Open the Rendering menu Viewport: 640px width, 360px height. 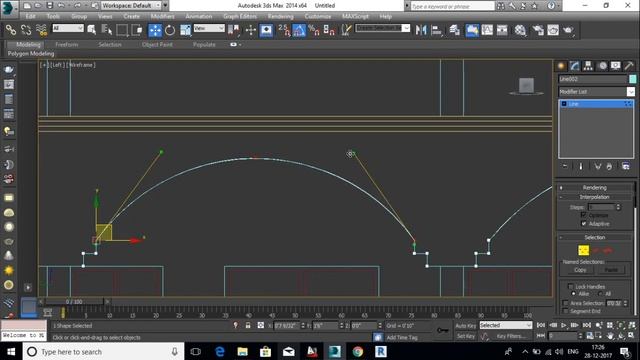pyautogui.click(x=280, y=16)
